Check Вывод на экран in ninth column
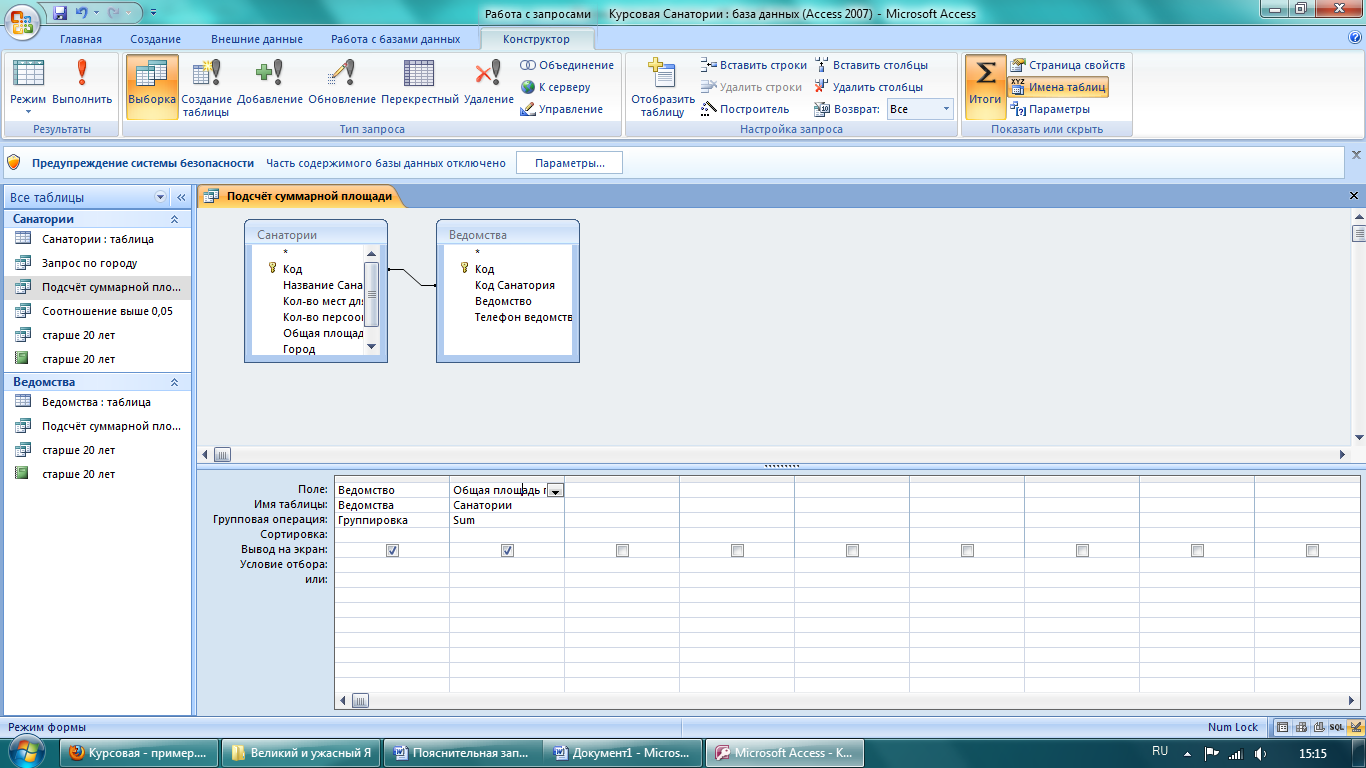This screenshot has height=768, width=1366. [x=1312, y=550]
